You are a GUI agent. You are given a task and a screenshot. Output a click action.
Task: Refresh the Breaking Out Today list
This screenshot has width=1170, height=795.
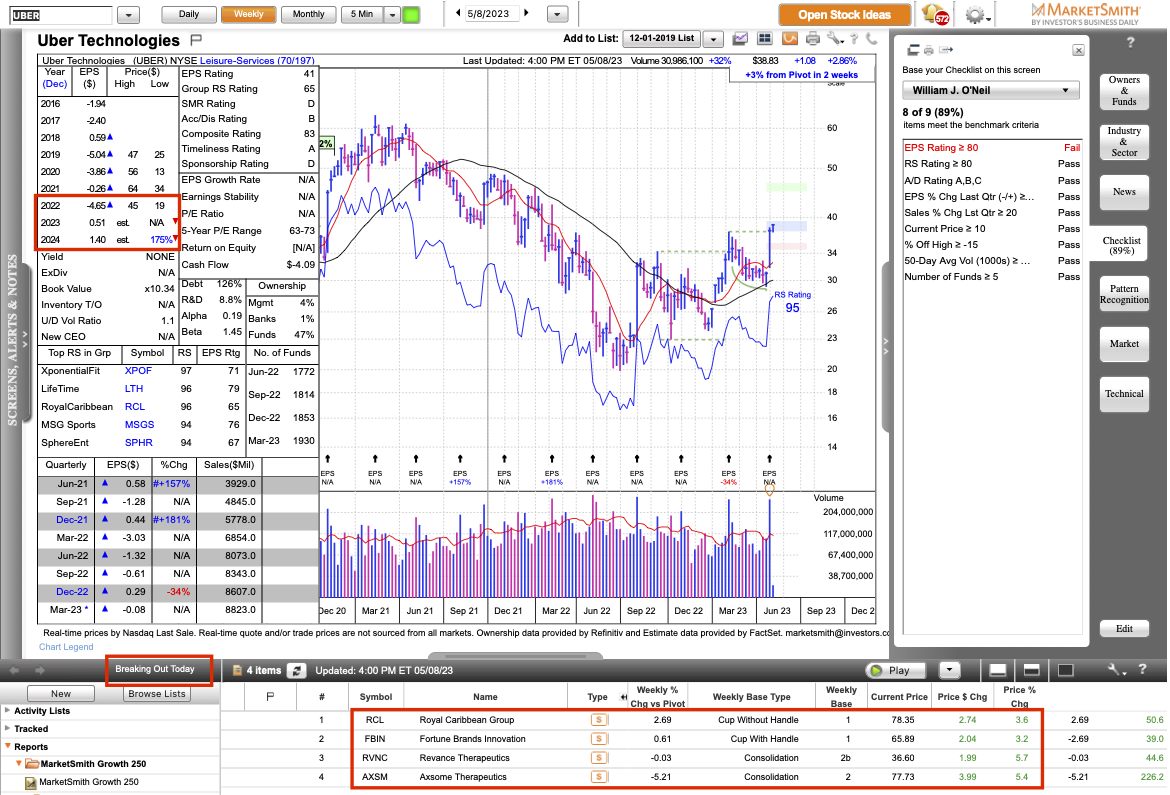296,670
